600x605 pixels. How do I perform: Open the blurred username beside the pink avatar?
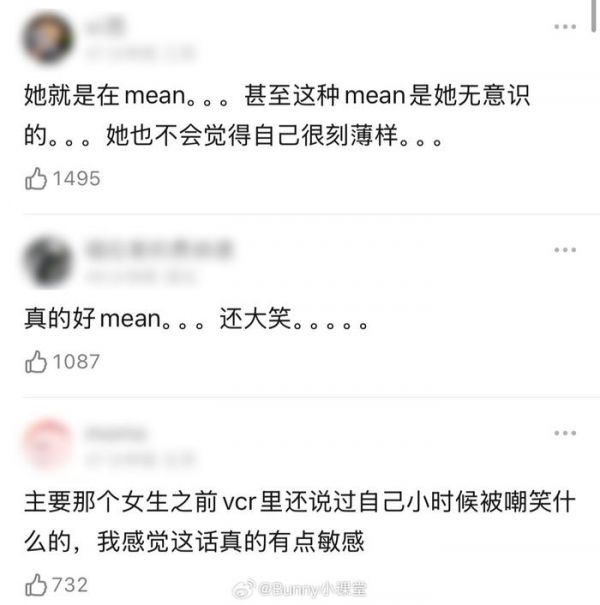pyautogui.click(x=116, y=433)
